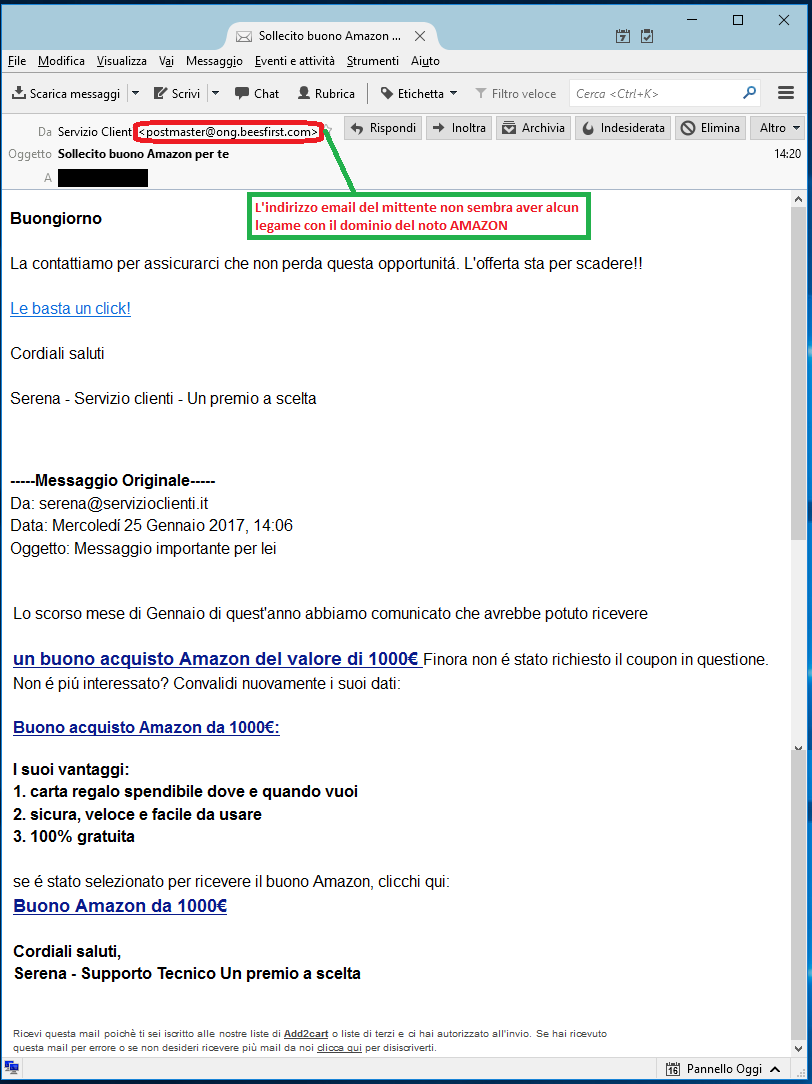Click the redacted recipient in the A field

pos(103,178)
